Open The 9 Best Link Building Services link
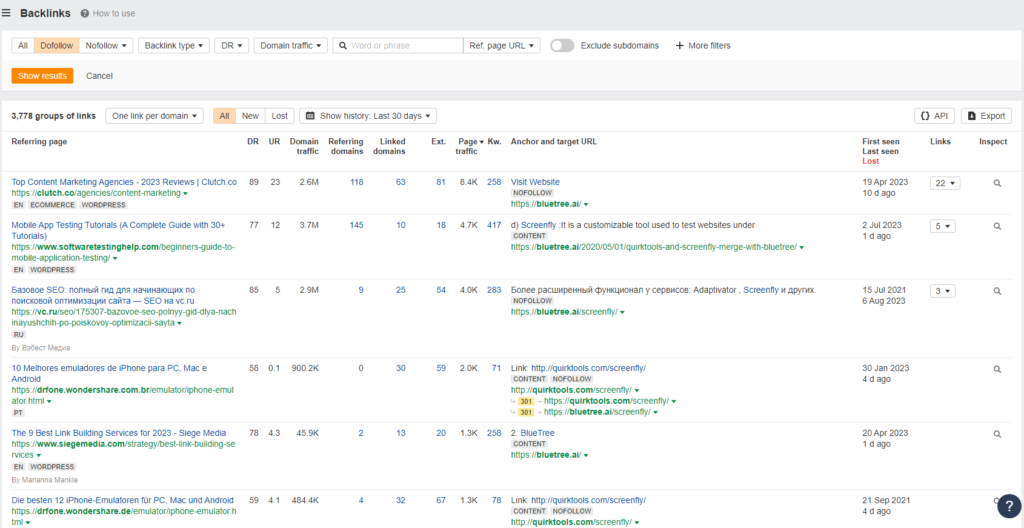Viewport: 1024px width, 528px height. coord(119,433)
